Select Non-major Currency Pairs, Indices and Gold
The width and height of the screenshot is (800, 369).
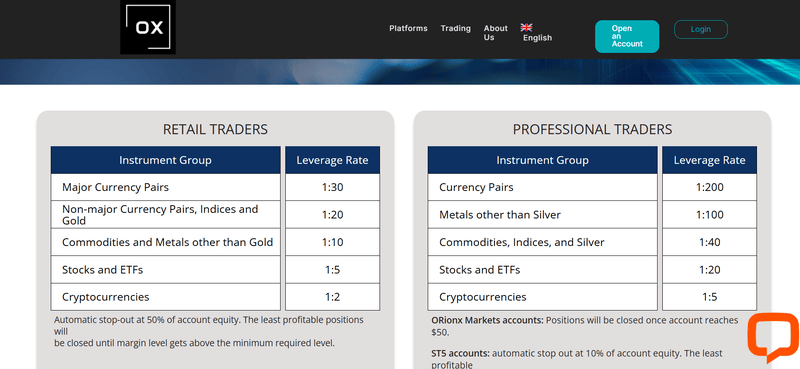[165, 214]
